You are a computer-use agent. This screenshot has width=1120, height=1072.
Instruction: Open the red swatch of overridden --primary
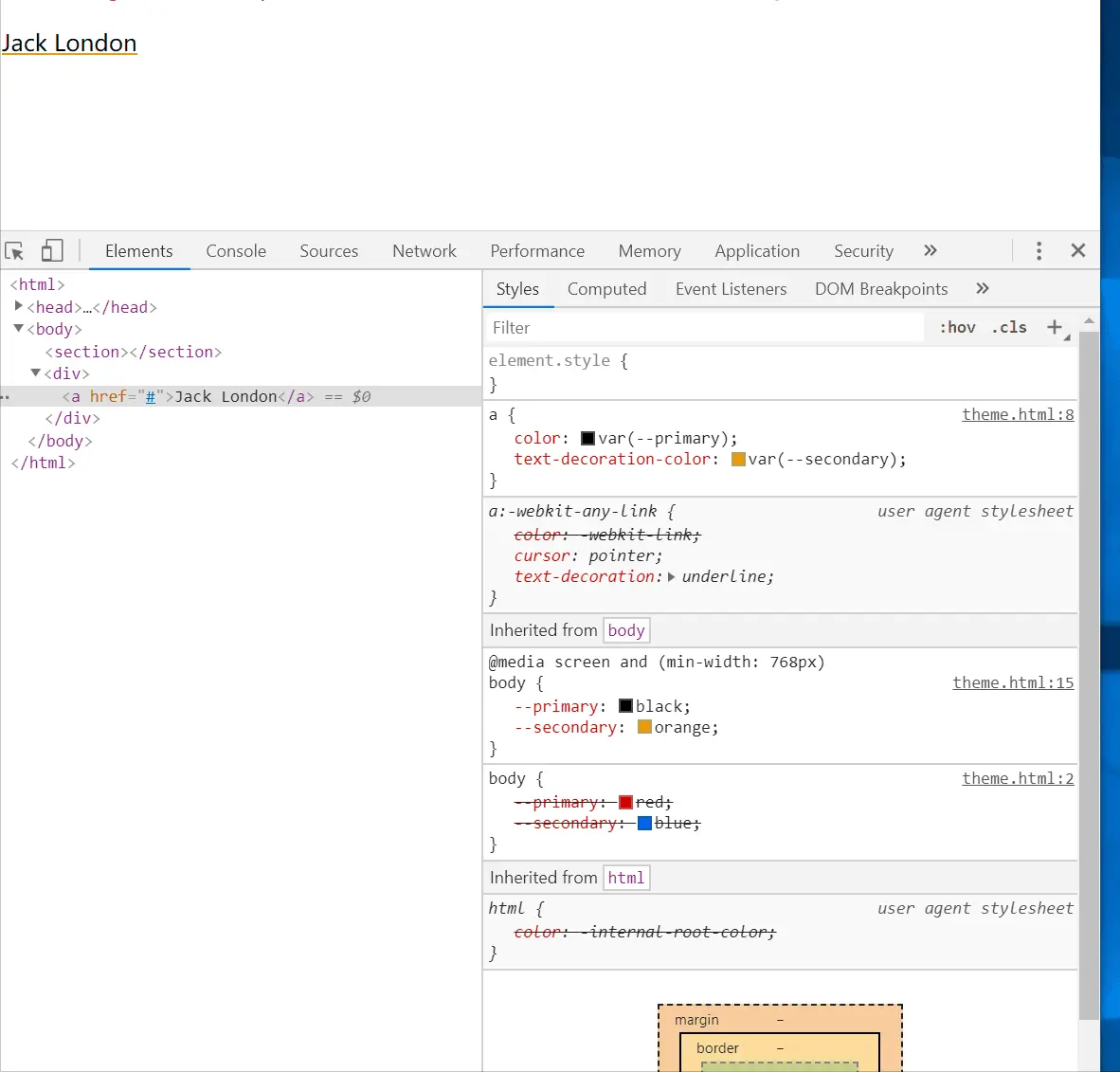[x=625, y=802]
